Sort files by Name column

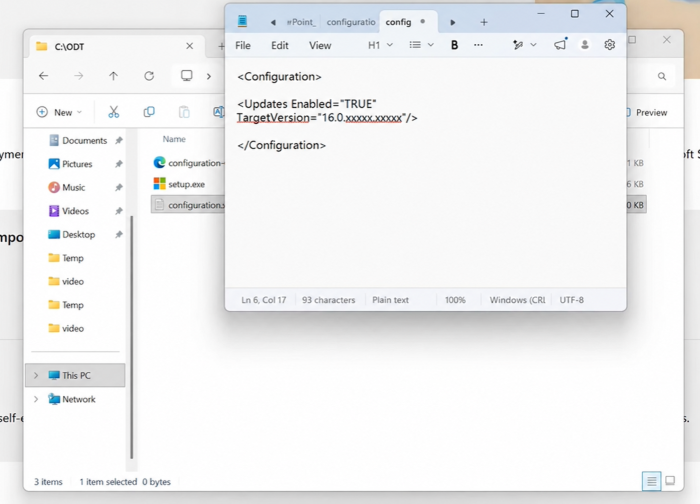[174, 139]
